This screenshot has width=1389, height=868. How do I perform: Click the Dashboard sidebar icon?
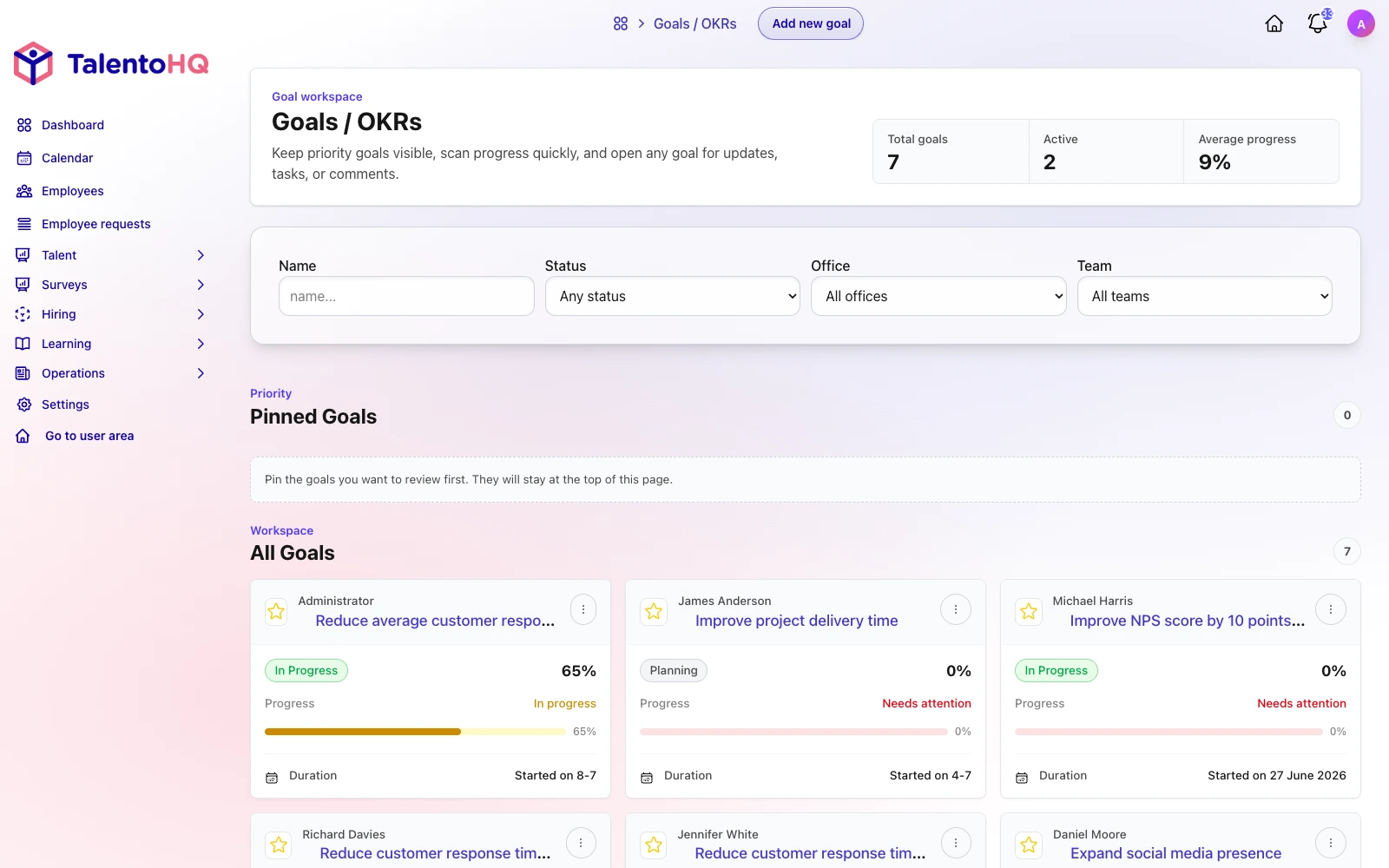(x=24, y=125)
